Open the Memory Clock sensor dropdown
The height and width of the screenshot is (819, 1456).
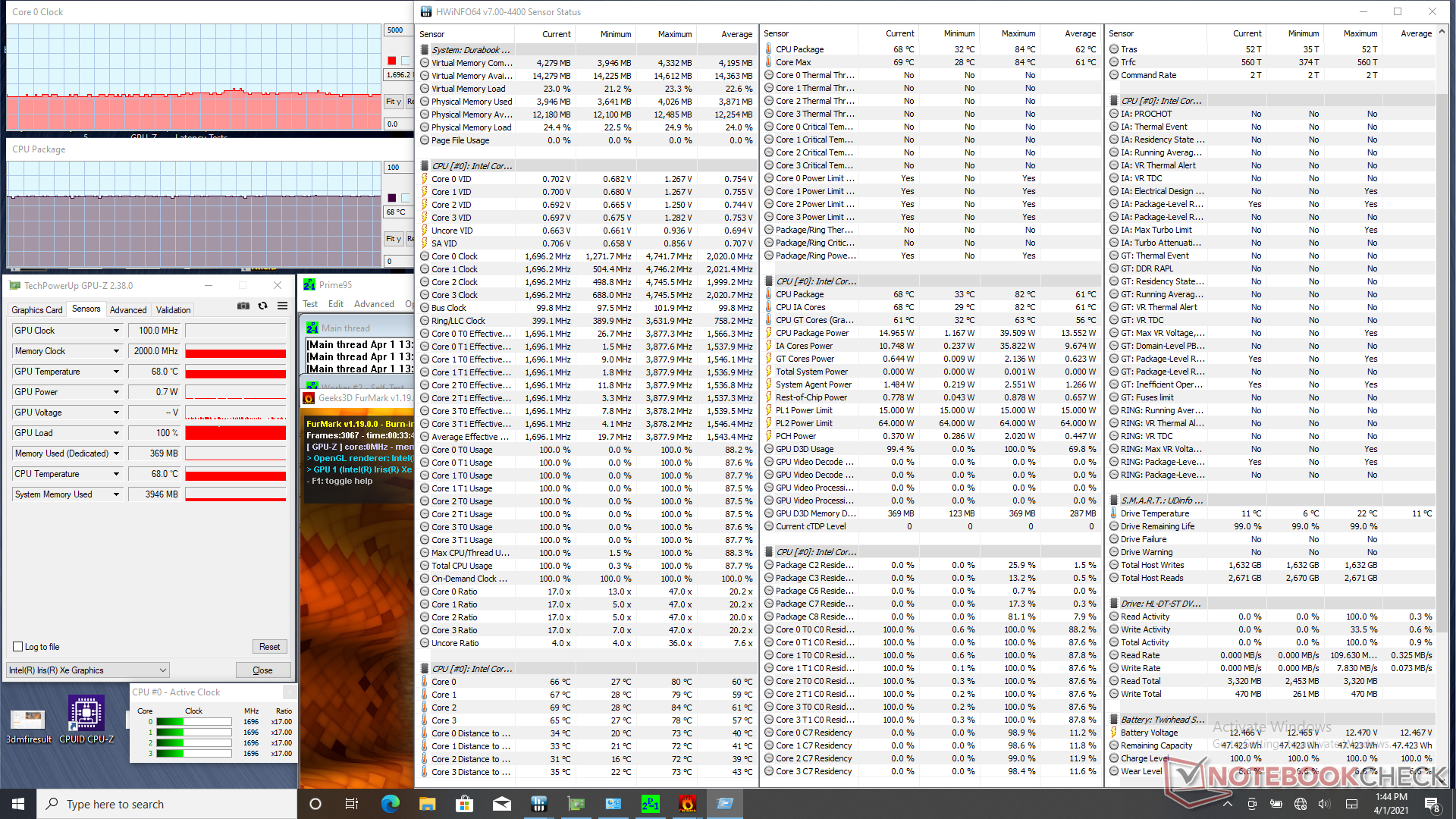pyautogui.click(x=116, y=351)
